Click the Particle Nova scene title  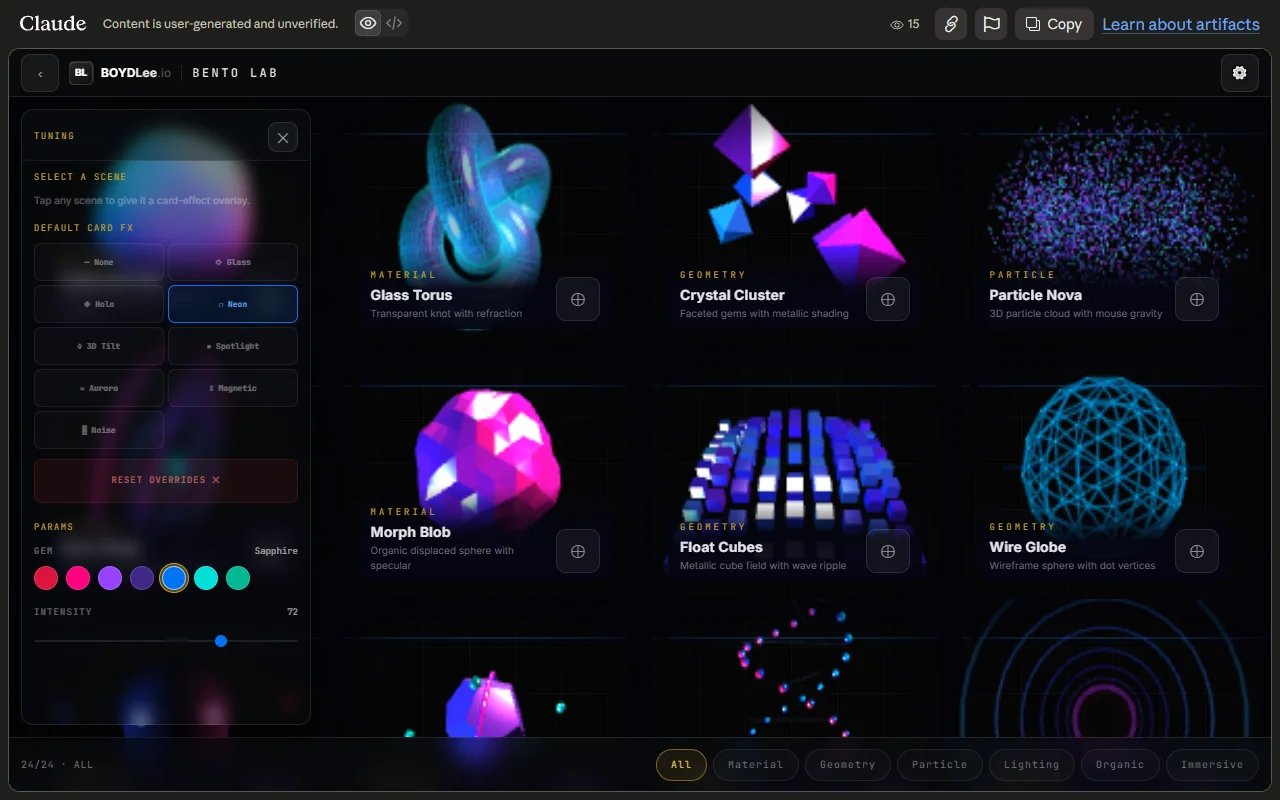pyautogui.click(x=1035, y=295)
